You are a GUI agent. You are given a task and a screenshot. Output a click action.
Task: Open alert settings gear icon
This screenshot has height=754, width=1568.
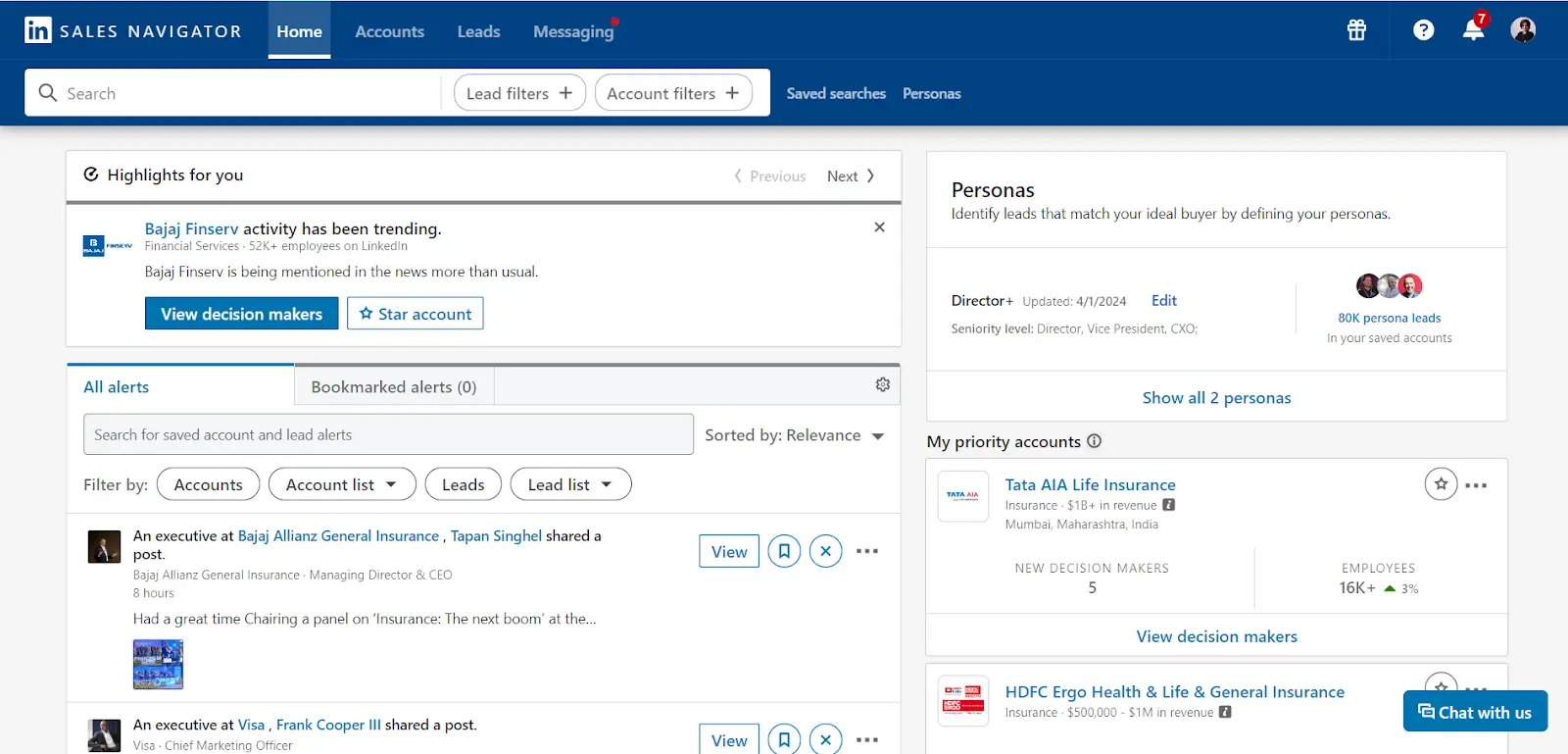point(883,384)
